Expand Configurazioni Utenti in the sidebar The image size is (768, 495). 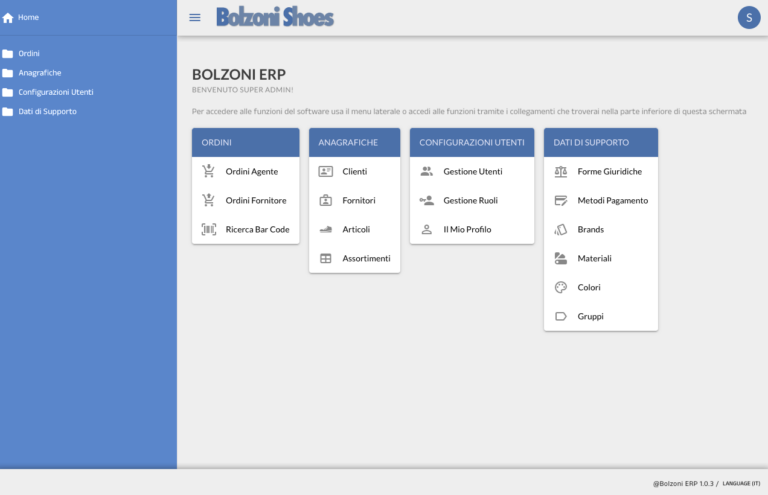(56, 92)
